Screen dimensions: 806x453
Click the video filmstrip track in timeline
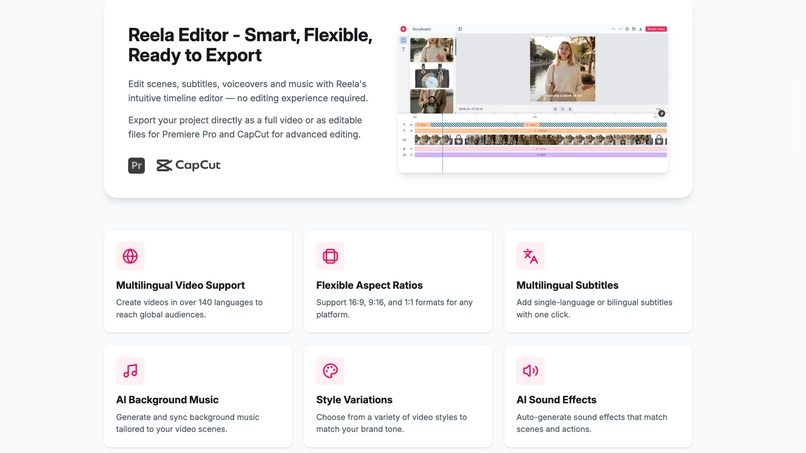(541, 140)
